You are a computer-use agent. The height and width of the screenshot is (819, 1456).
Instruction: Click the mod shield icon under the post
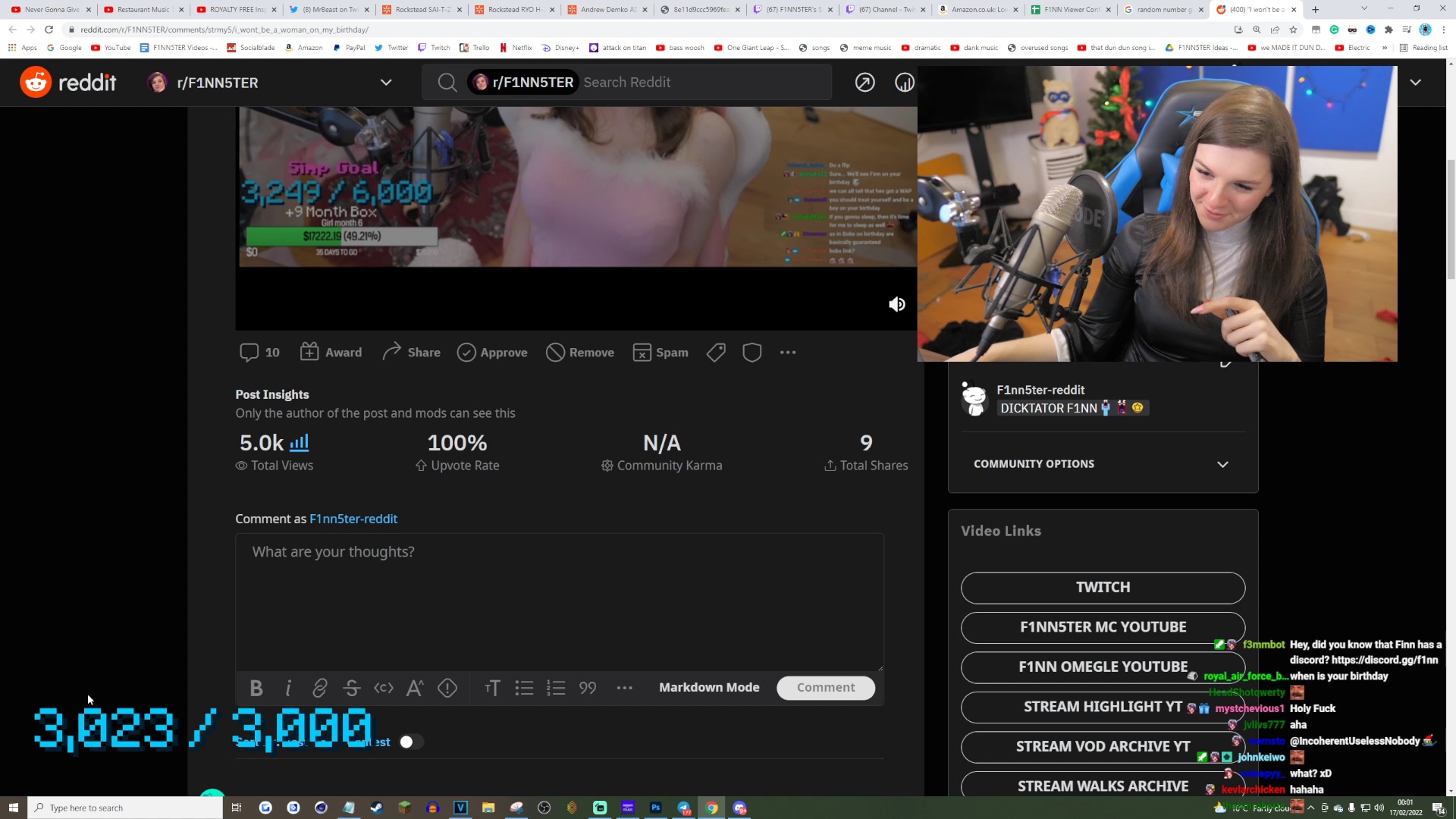click(752, 353)
